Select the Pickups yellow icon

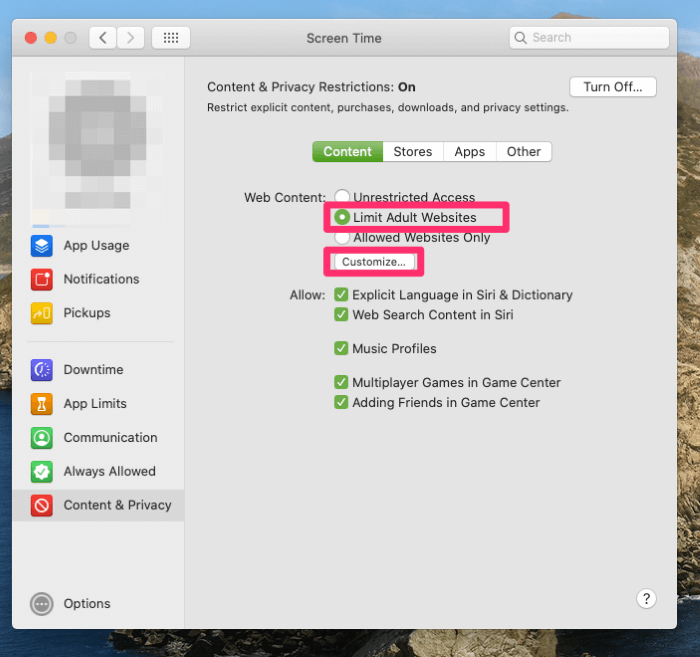pyautogui.click(x=42, y=313)
